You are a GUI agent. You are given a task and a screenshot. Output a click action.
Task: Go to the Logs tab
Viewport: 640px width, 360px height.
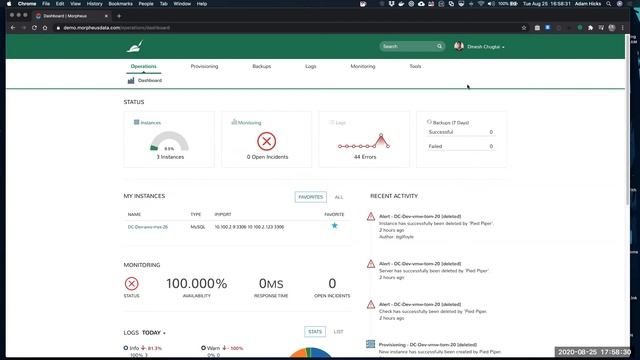[311, 66]
